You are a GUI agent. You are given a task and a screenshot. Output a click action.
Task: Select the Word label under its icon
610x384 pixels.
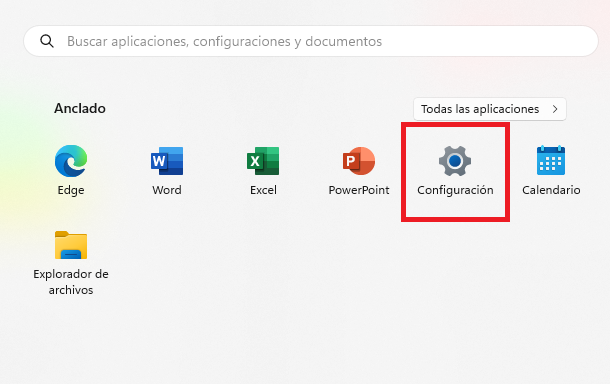[167, 190]
